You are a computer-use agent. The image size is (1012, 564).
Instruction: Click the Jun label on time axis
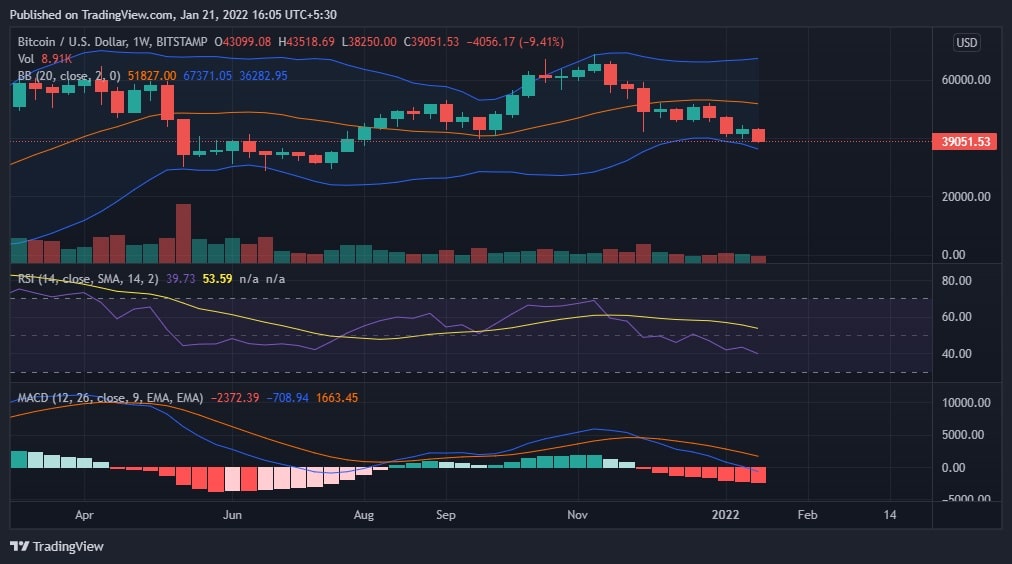[232, 515]
